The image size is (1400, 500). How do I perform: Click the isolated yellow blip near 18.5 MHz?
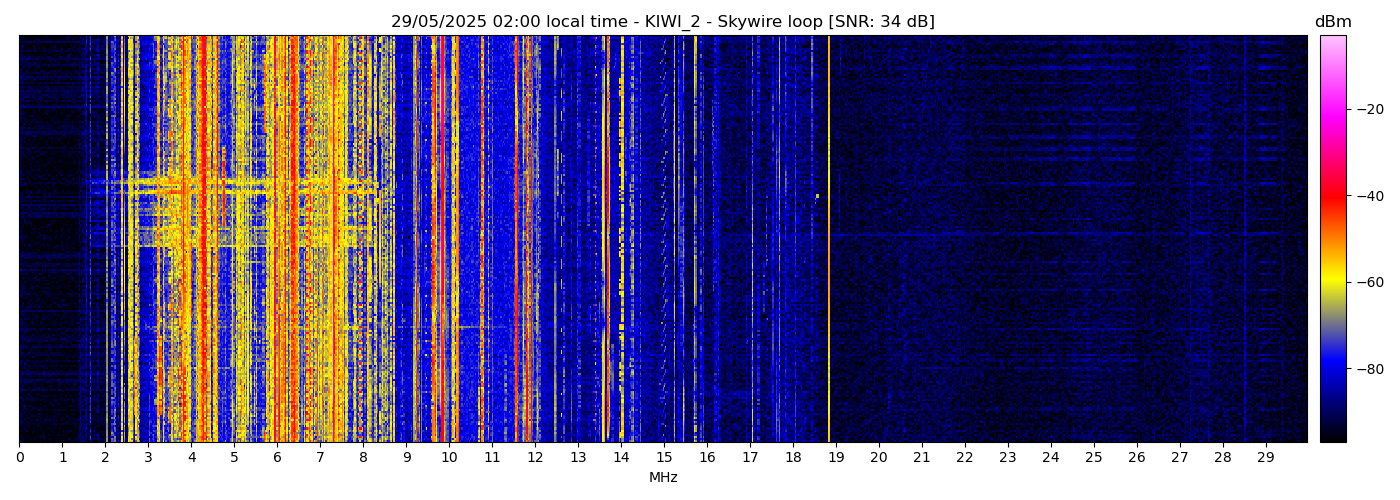click(817, 196)
